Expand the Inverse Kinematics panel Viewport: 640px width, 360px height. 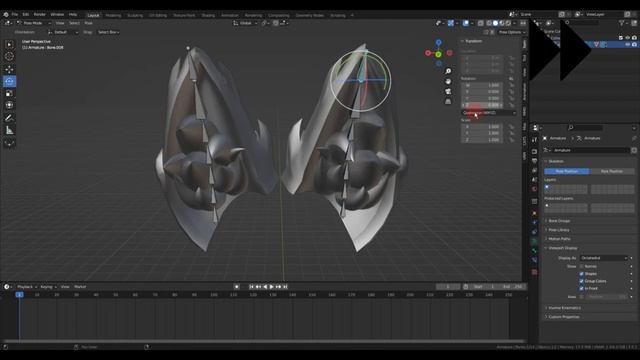(564, 308)
